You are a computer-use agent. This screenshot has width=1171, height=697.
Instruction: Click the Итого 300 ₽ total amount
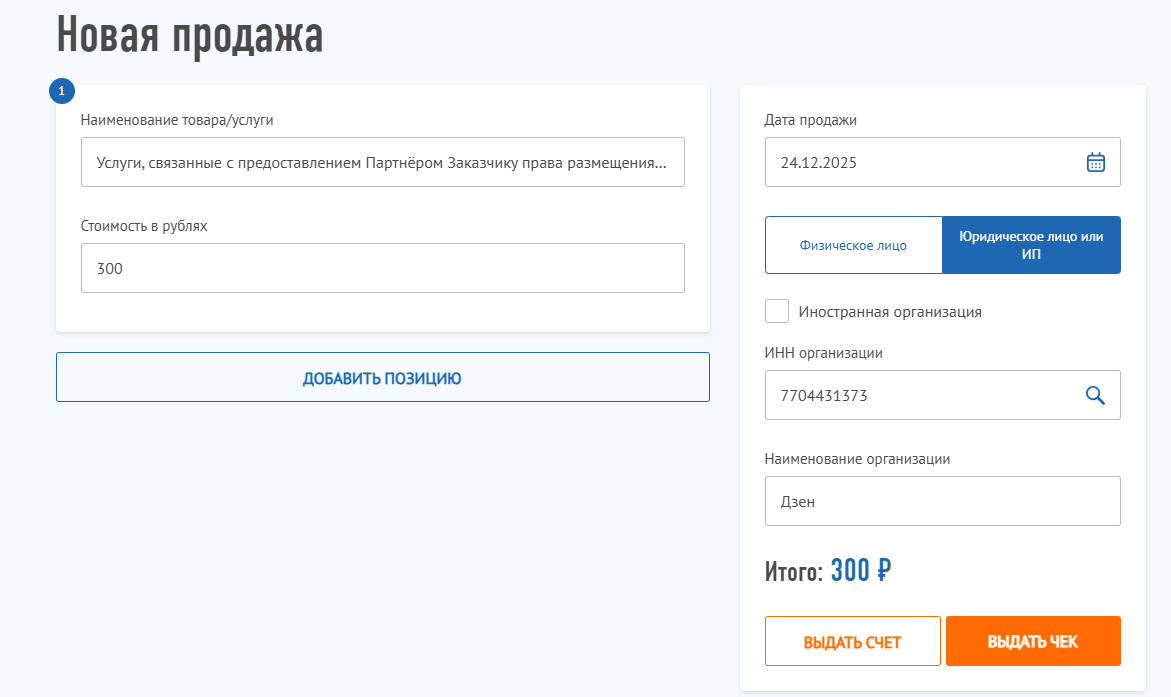(860, 571)
